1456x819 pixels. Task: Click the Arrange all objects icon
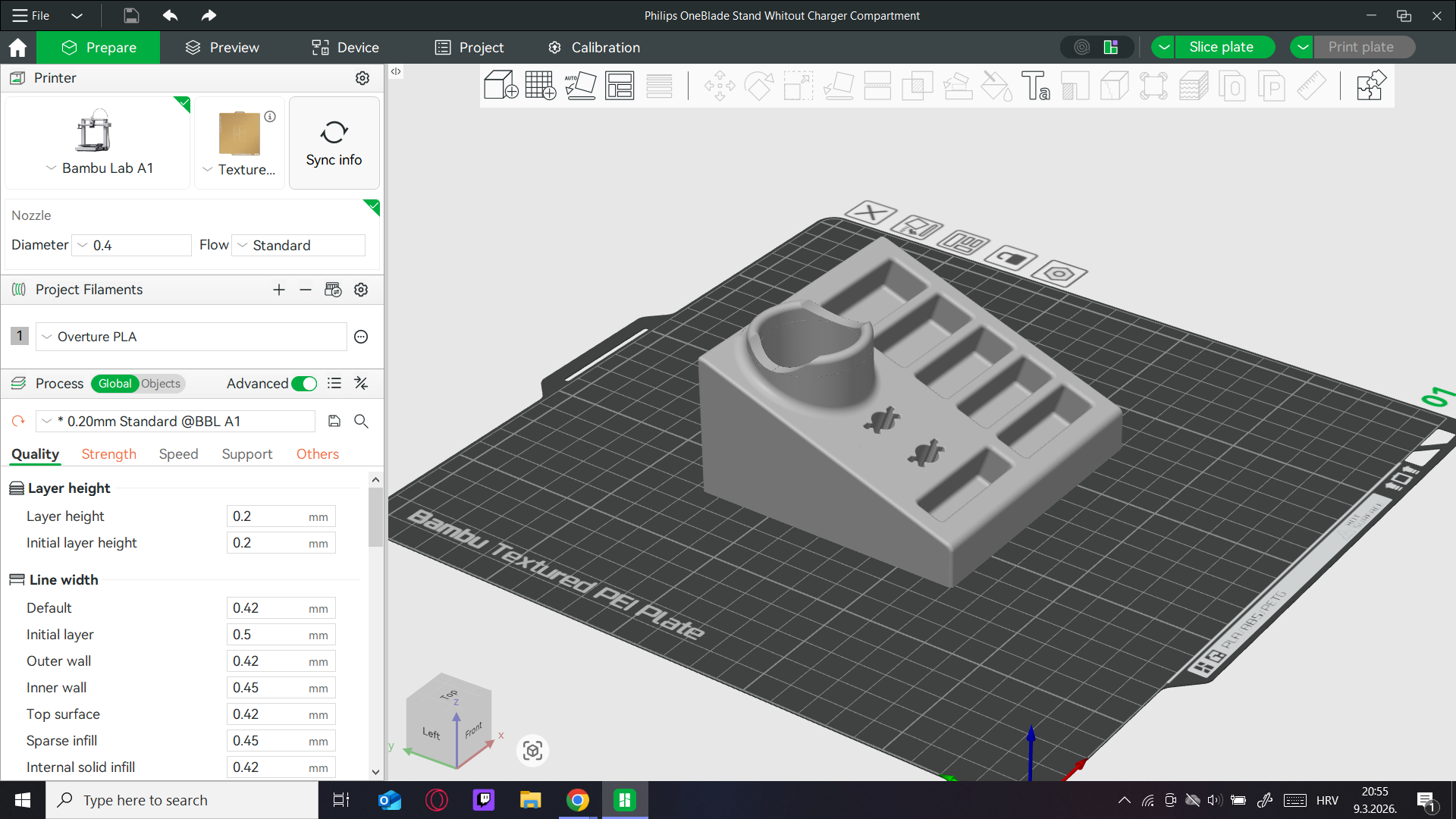click(x=620, y=85)
